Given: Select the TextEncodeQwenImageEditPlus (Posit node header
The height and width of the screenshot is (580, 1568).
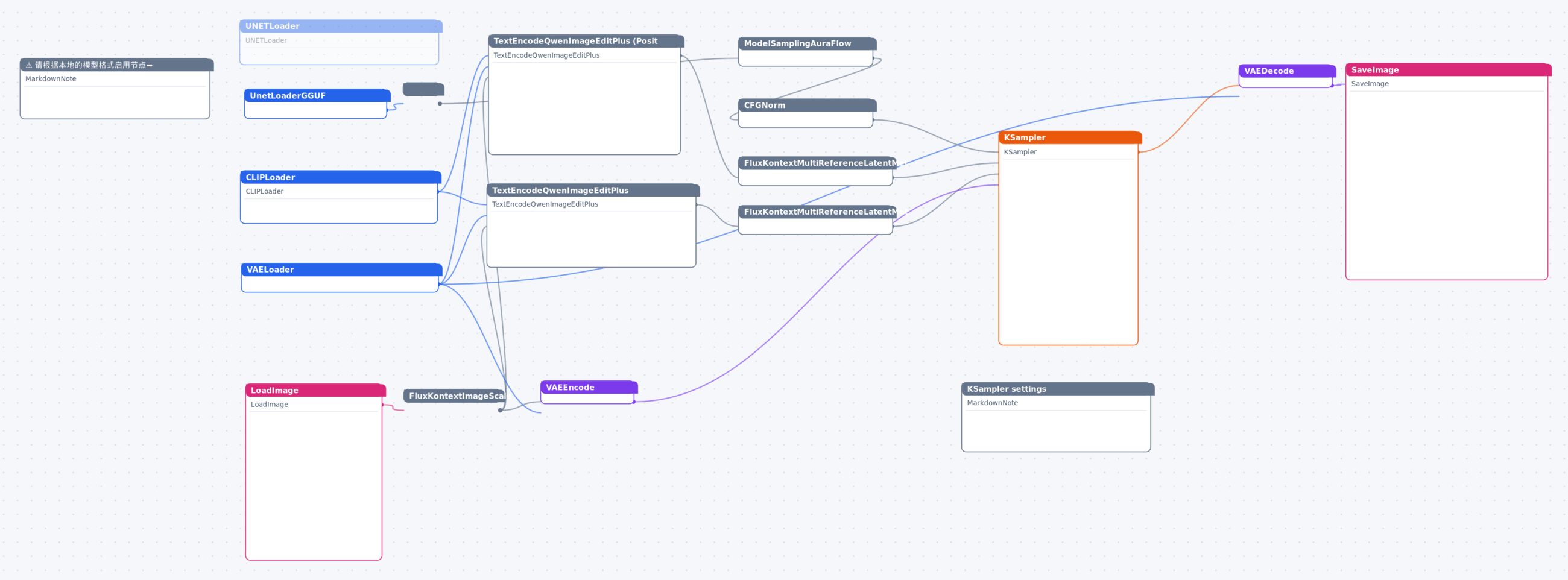Looking at the screenshot, I should (586, 42).
